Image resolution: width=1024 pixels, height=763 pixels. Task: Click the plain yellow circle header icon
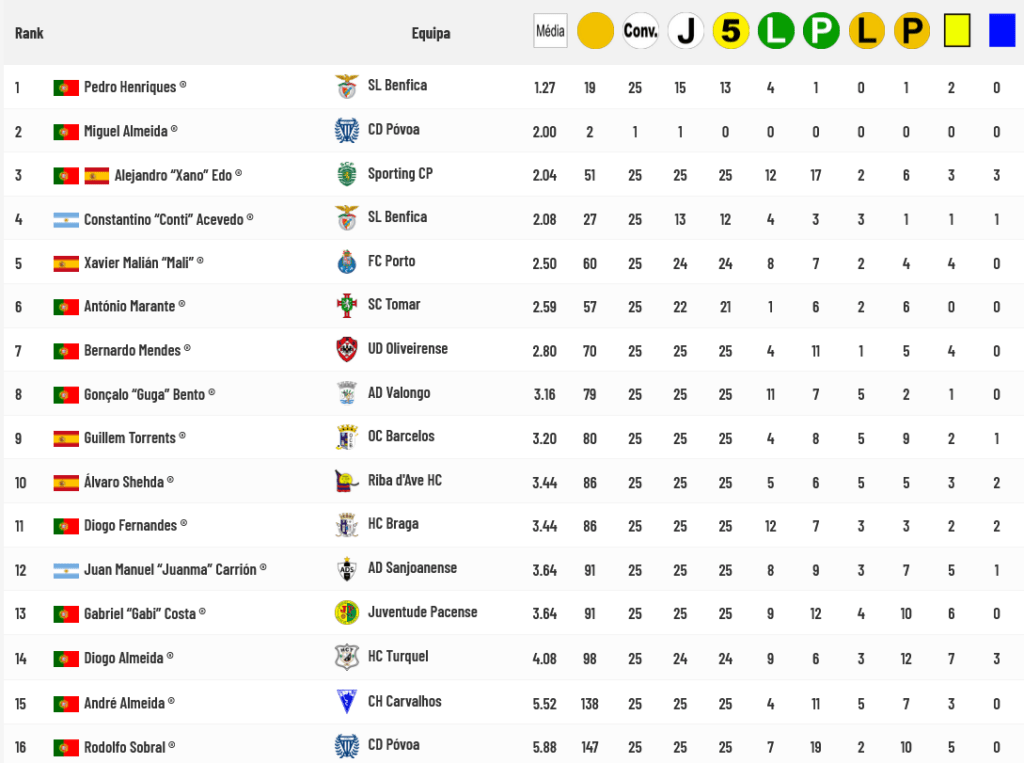tap(595, 31)
